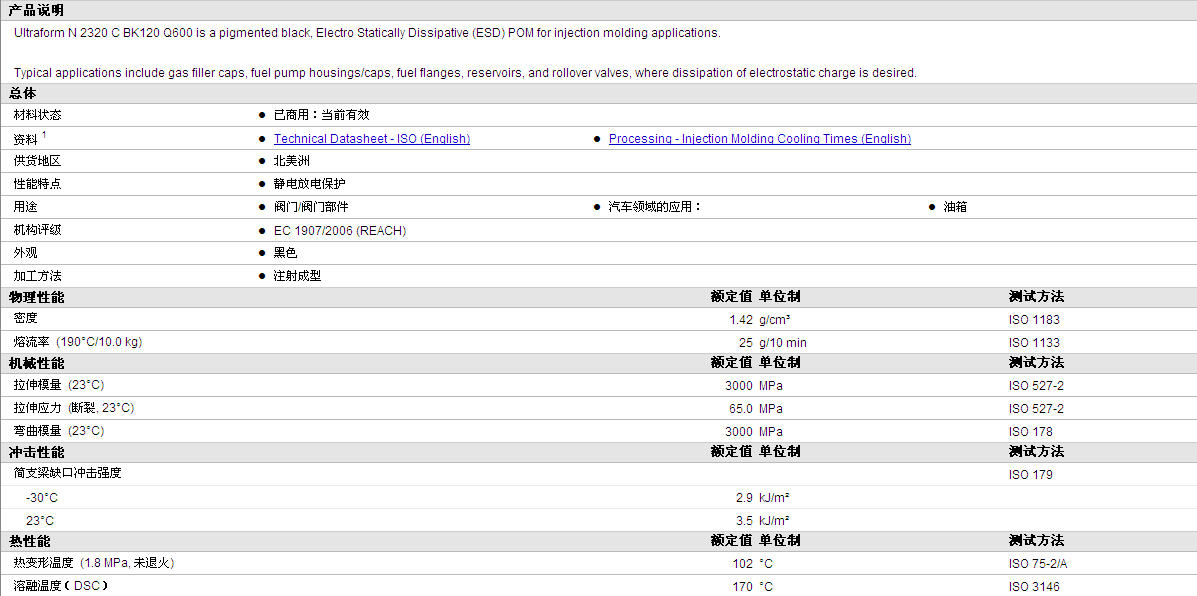Click the 黑色 appearance value
Viewport: 1197px width, 596px height.
(x=286, y=253)
